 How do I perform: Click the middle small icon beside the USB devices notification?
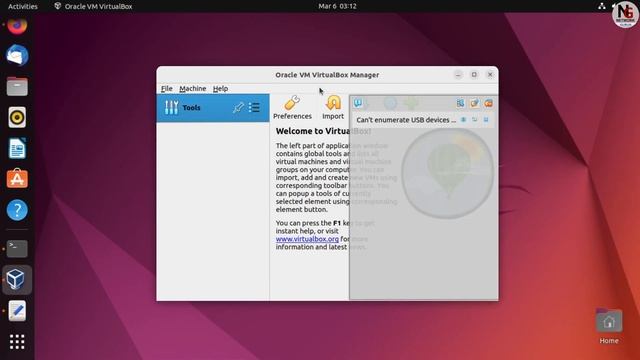tap(474, 120)
